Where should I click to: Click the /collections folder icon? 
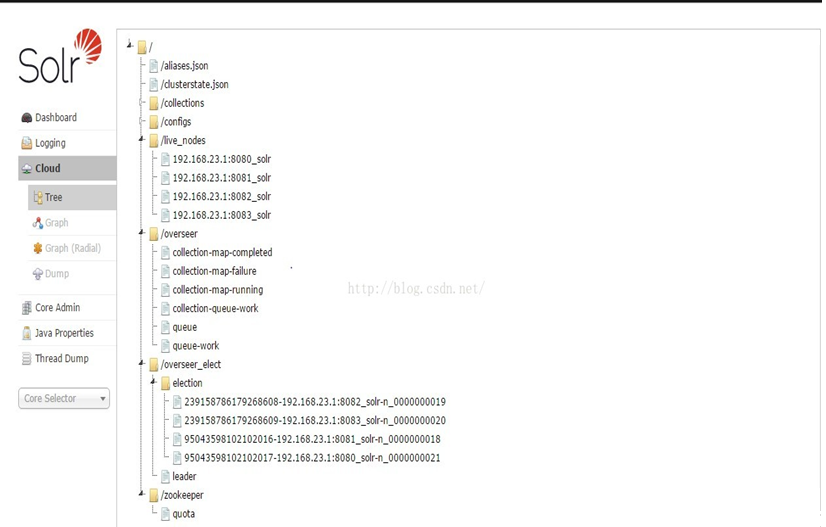[x=154, y=103]
